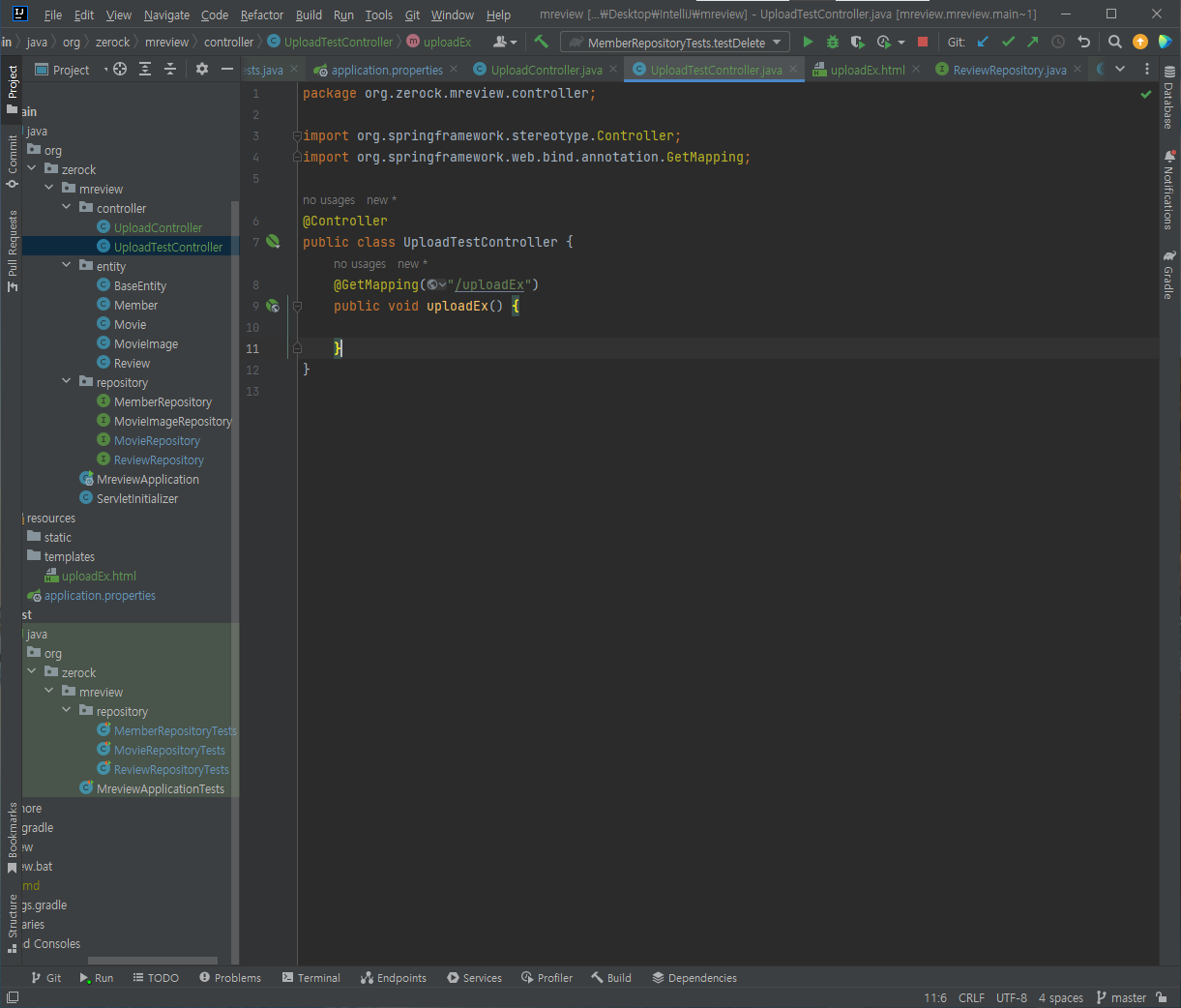The image size is (1181, 1008).
Task: Toggle the Notifications tool window
Action: 1168,189
